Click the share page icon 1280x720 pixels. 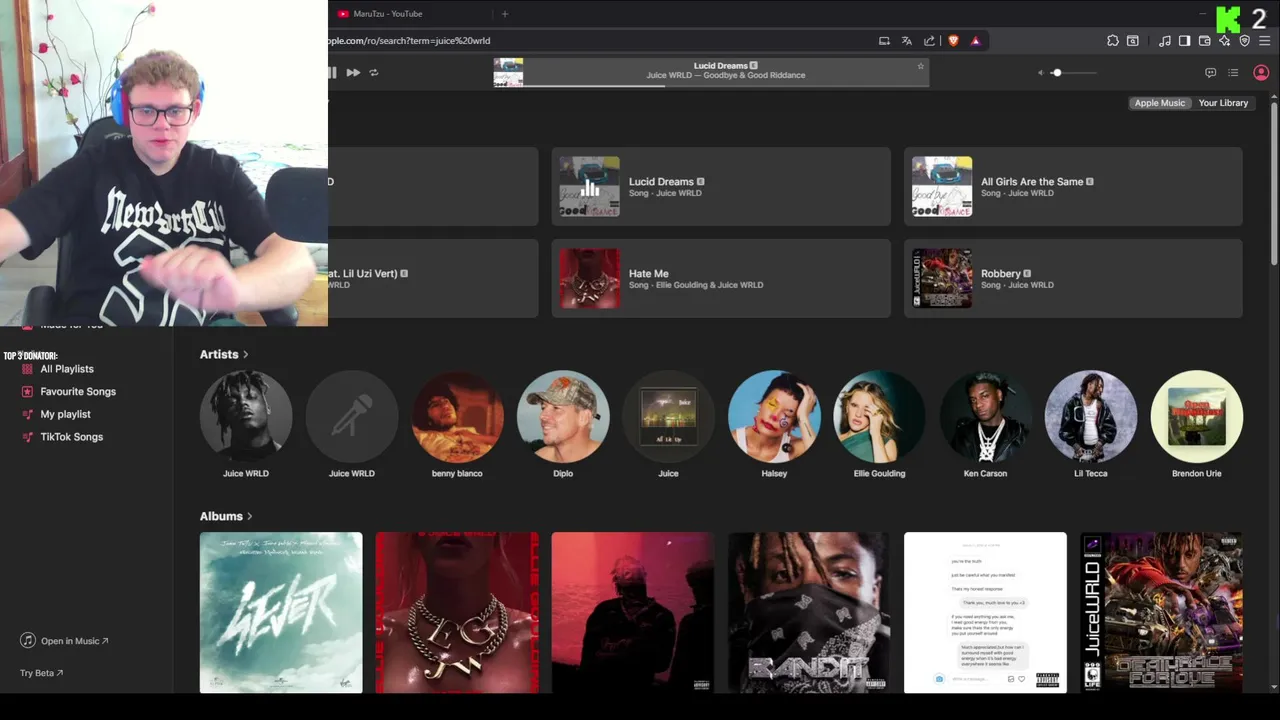pyautogui.click(x=930, y=41)
